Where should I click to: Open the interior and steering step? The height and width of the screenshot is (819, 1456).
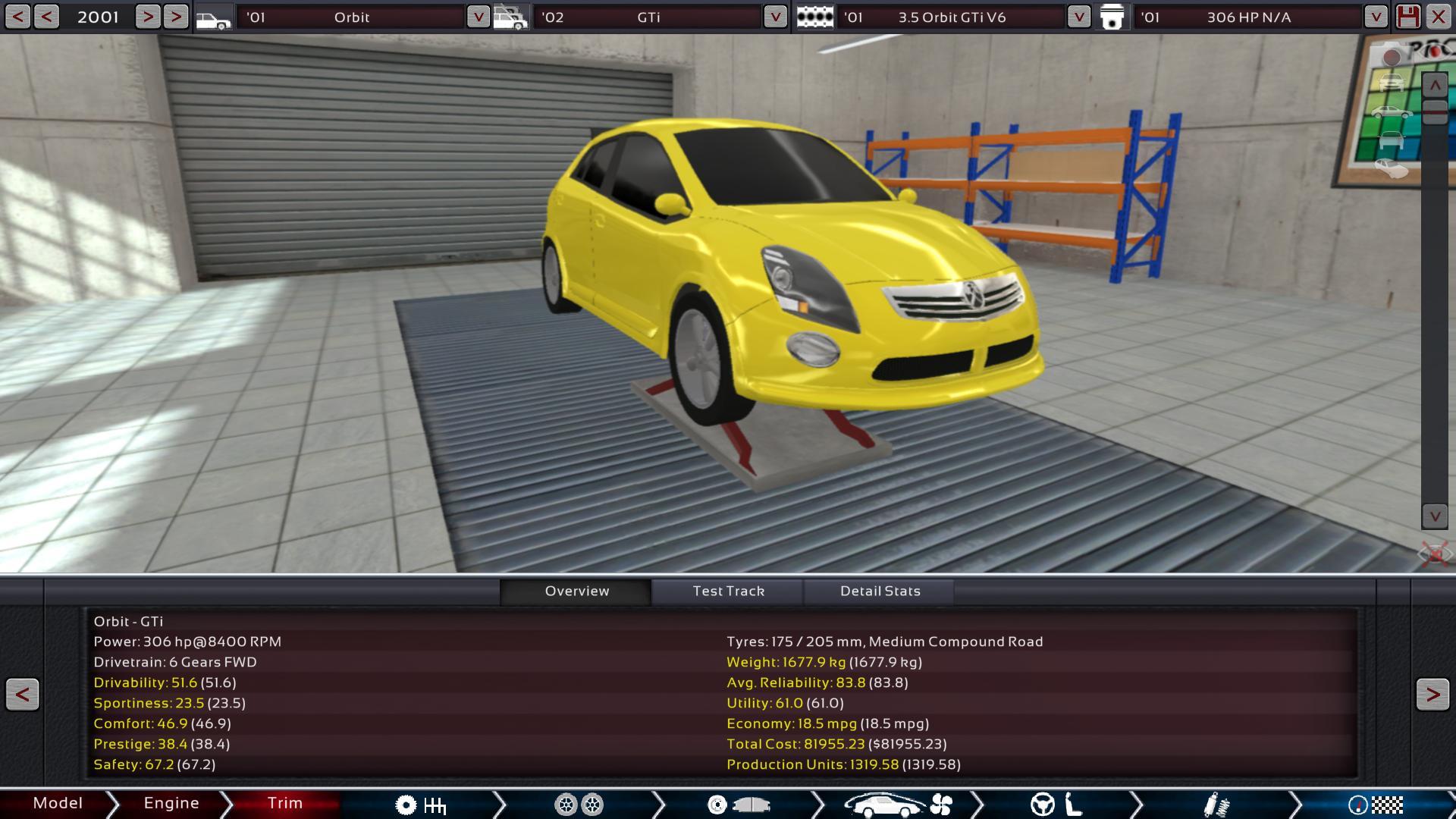1056,805
